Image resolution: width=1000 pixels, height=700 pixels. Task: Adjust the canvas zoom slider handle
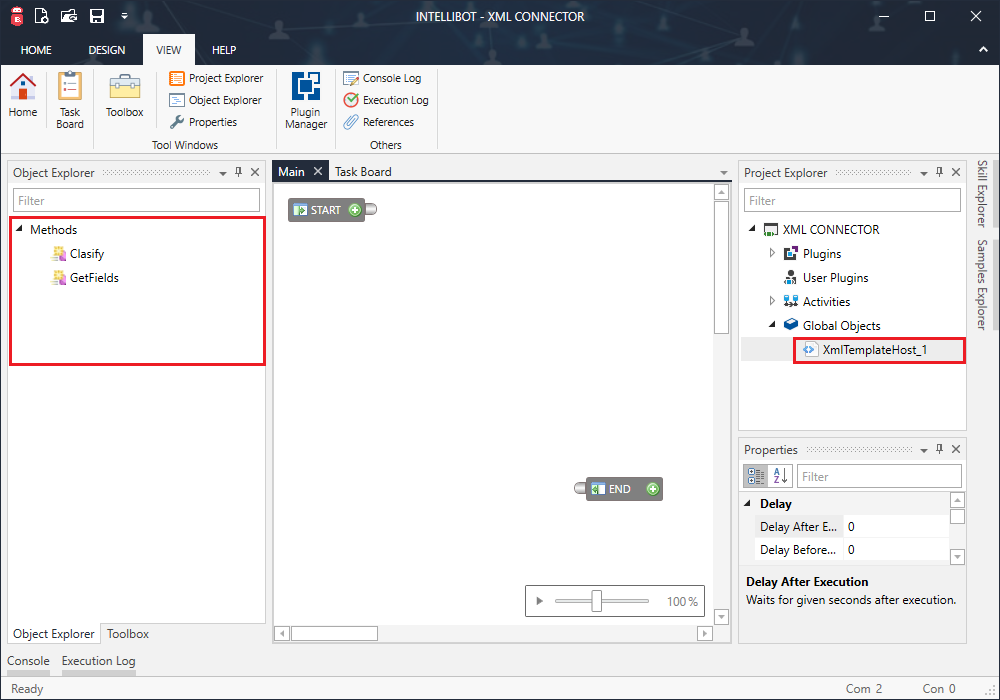tap(596, 601)
